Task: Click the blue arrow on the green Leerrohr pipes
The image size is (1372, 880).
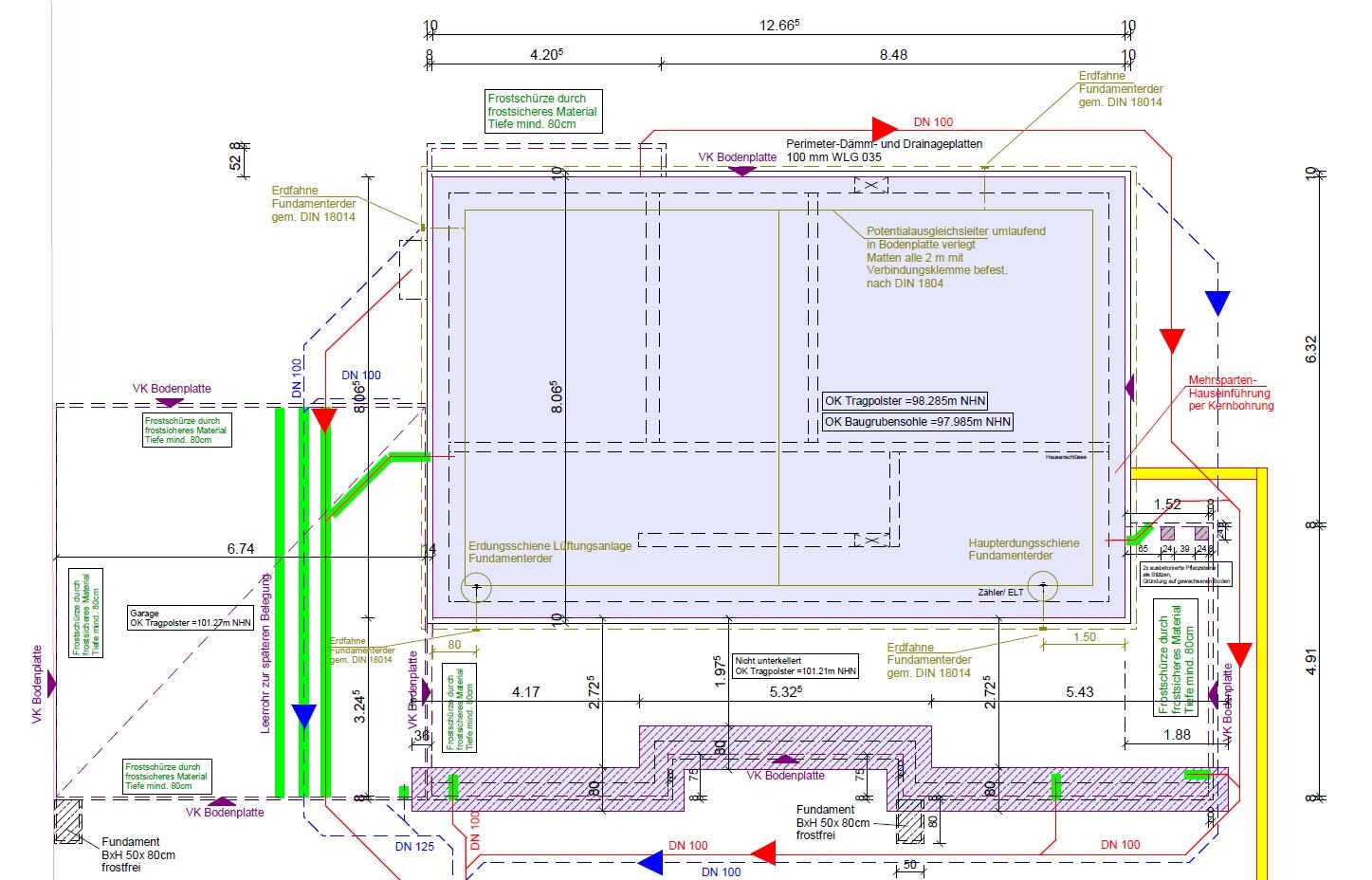Action: [303, 716]
